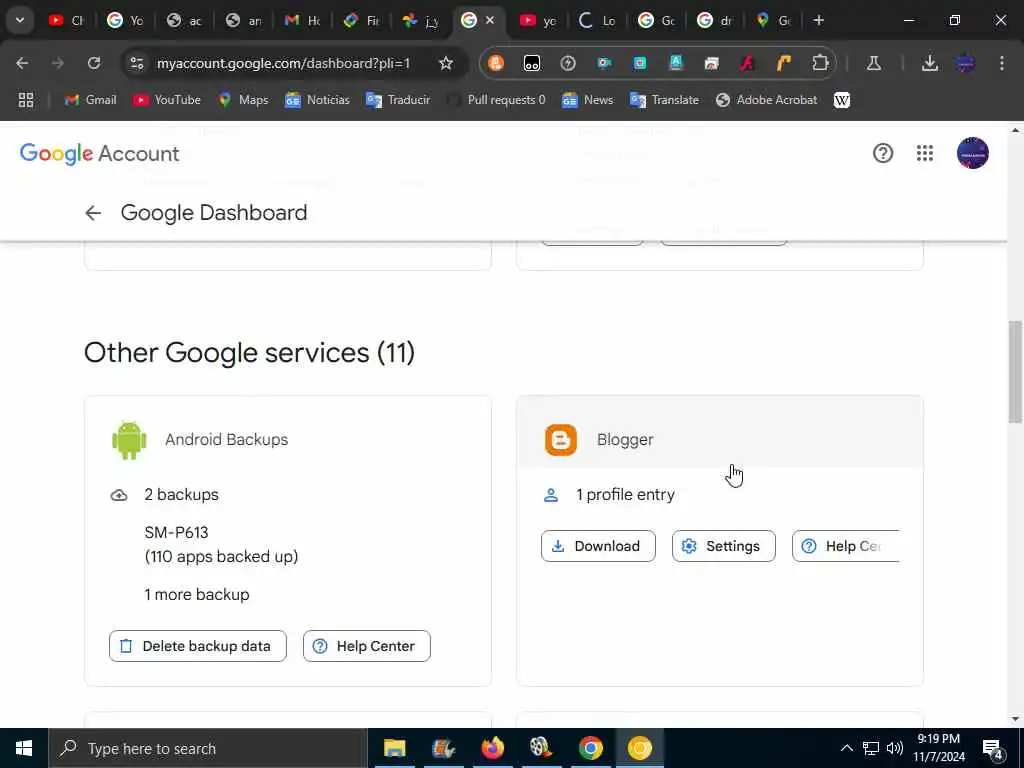Click the page vertical scrollbar thumb

click(1015, 372)
